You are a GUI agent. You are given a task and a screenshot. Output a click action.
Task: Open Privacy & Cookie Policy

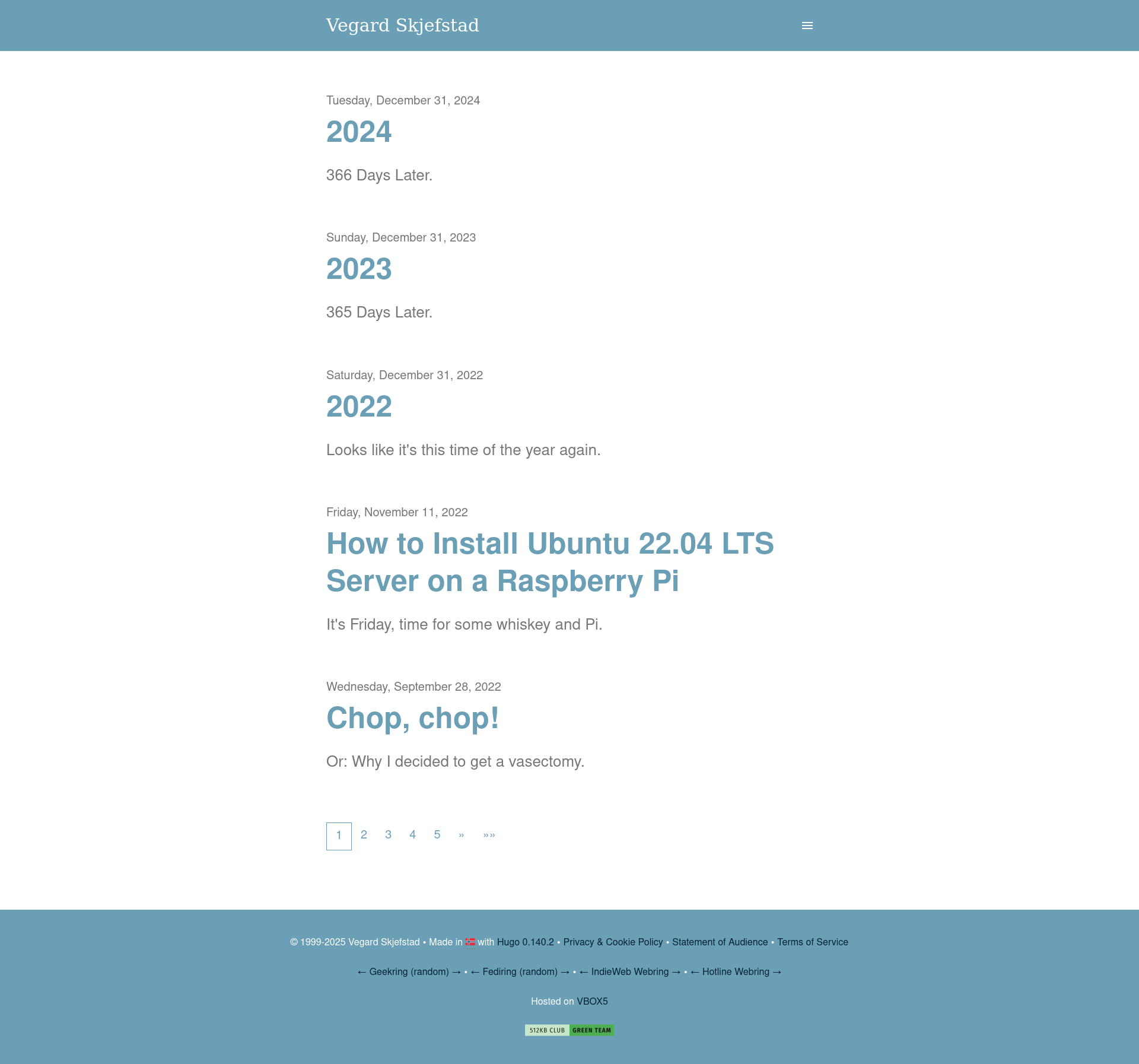(x=613, y=942)
